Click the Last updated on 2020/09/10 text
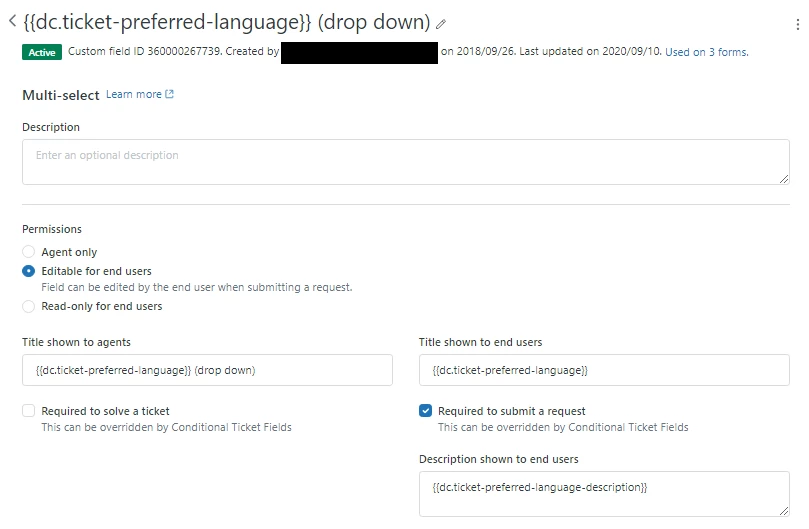 (590, 52)
